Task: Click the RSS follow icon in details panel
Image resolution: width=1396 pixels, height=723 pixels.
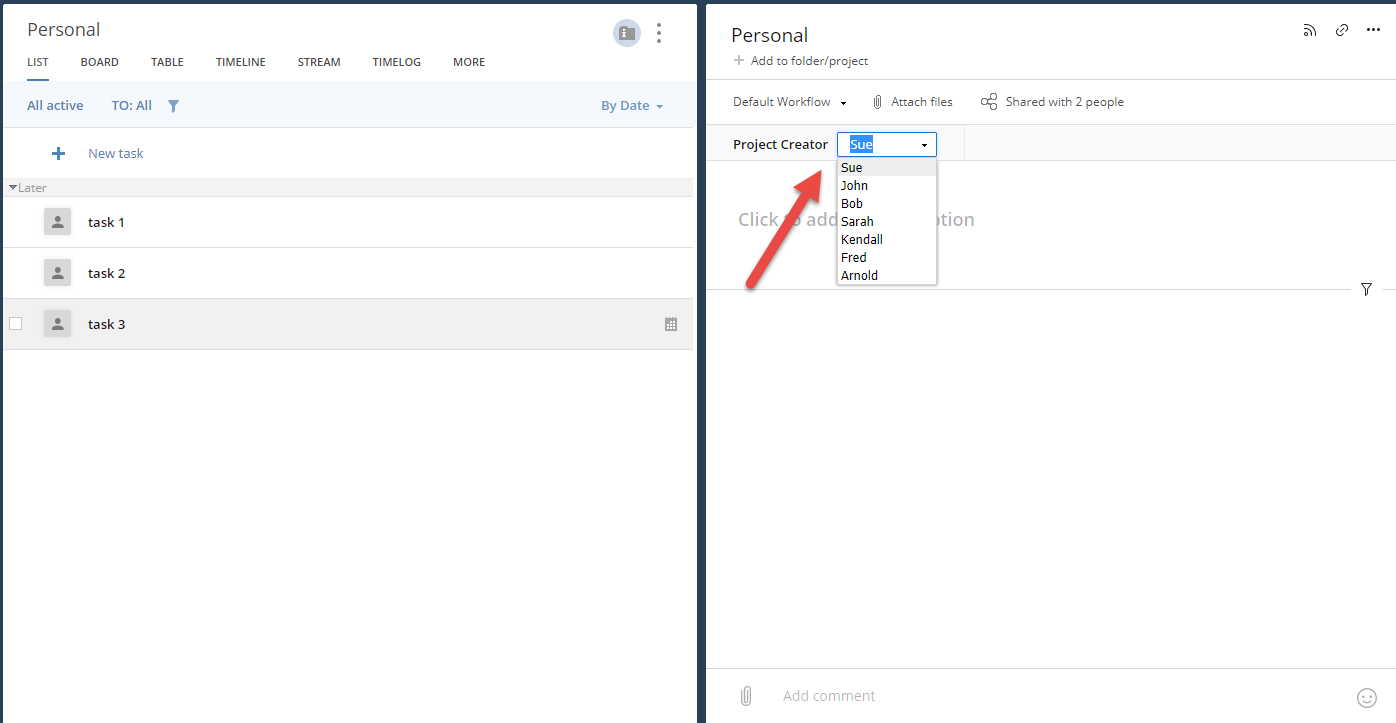Action: 1310,30
